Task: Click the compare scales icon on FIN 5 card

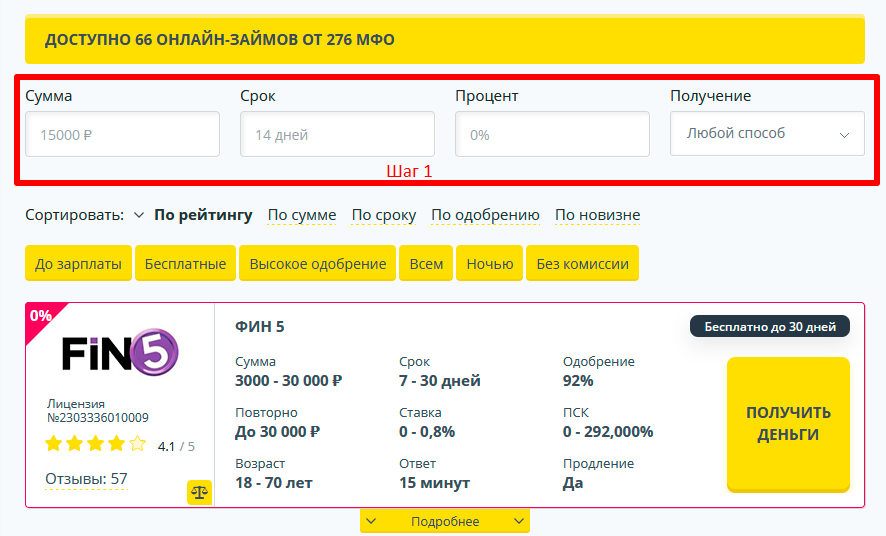Action: pos(199,492)
